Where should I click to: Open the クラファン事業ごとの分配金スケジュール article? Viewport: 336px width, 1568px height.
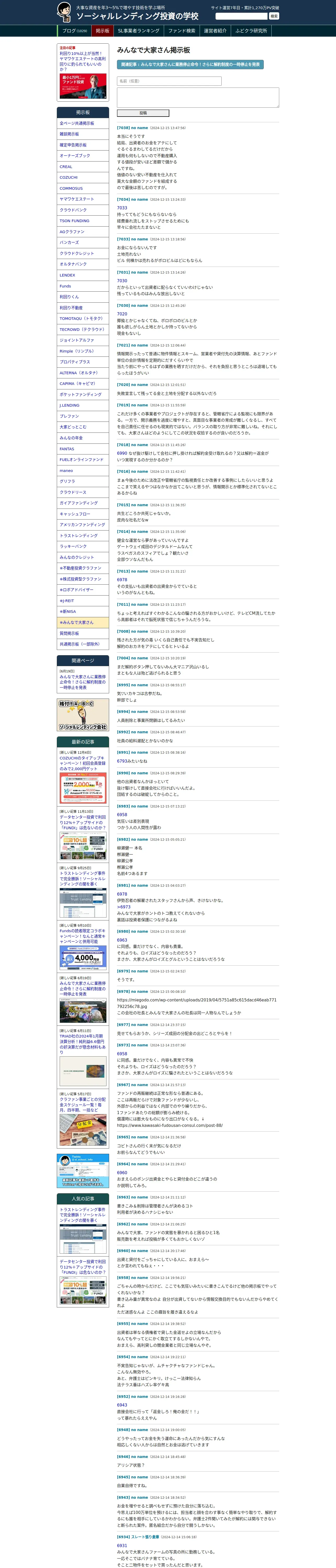83,1105
